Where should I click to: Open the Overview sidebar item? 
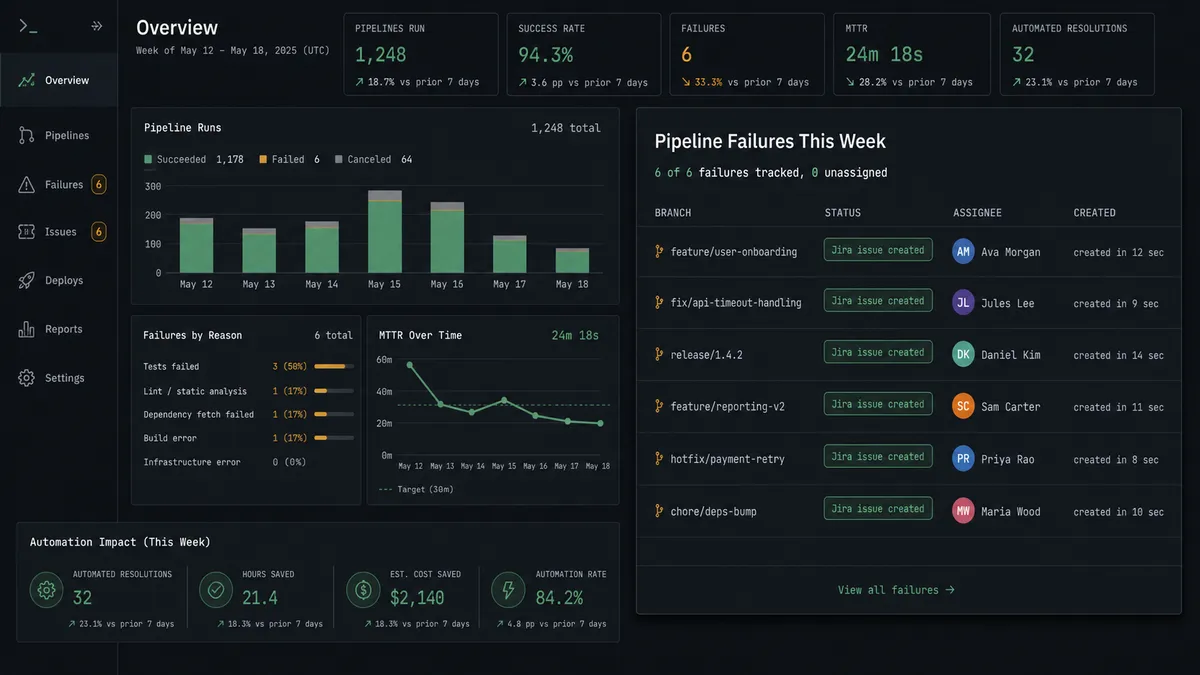[x=59, y=80]
